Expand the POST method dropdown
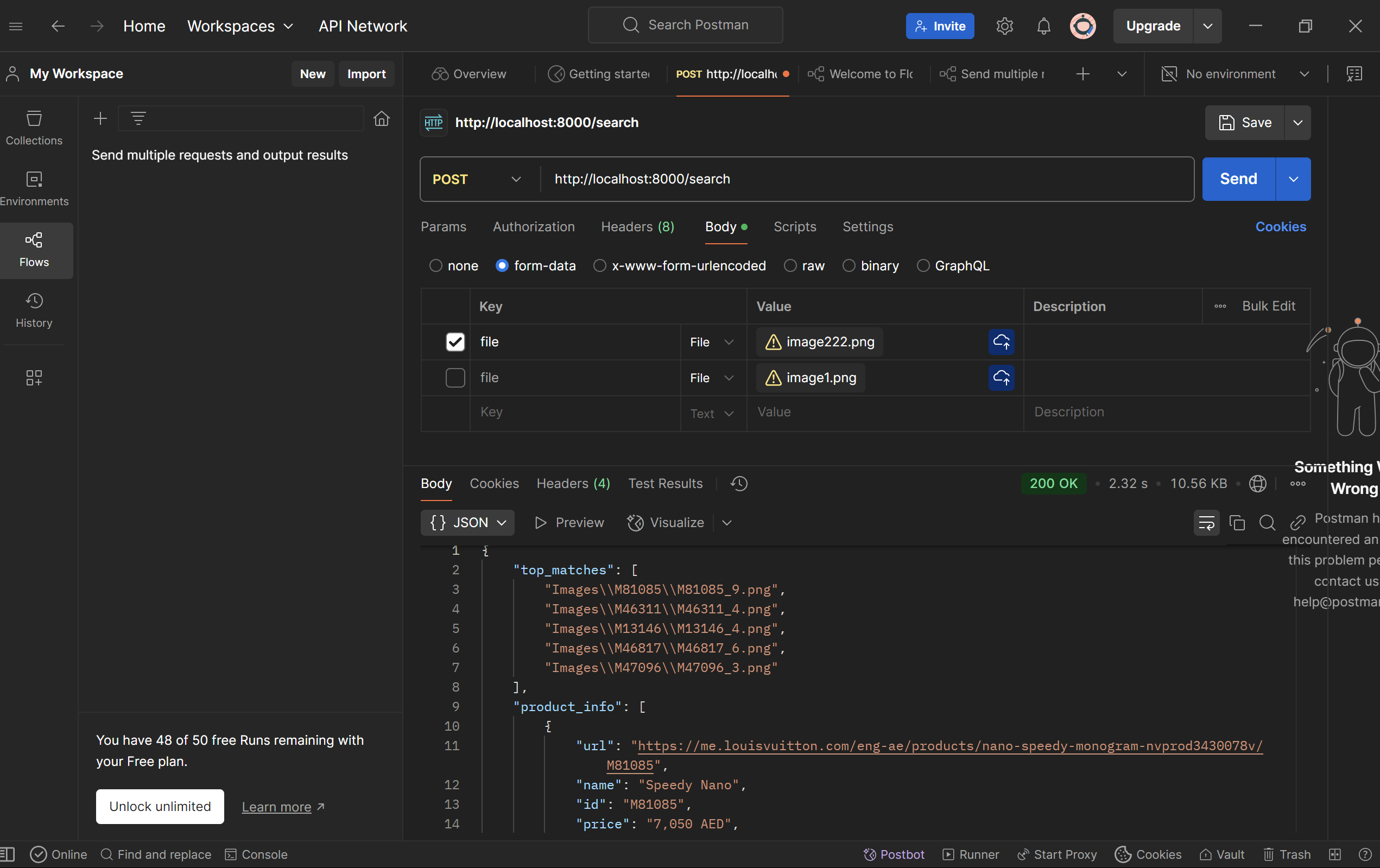 tap(477, 179)
